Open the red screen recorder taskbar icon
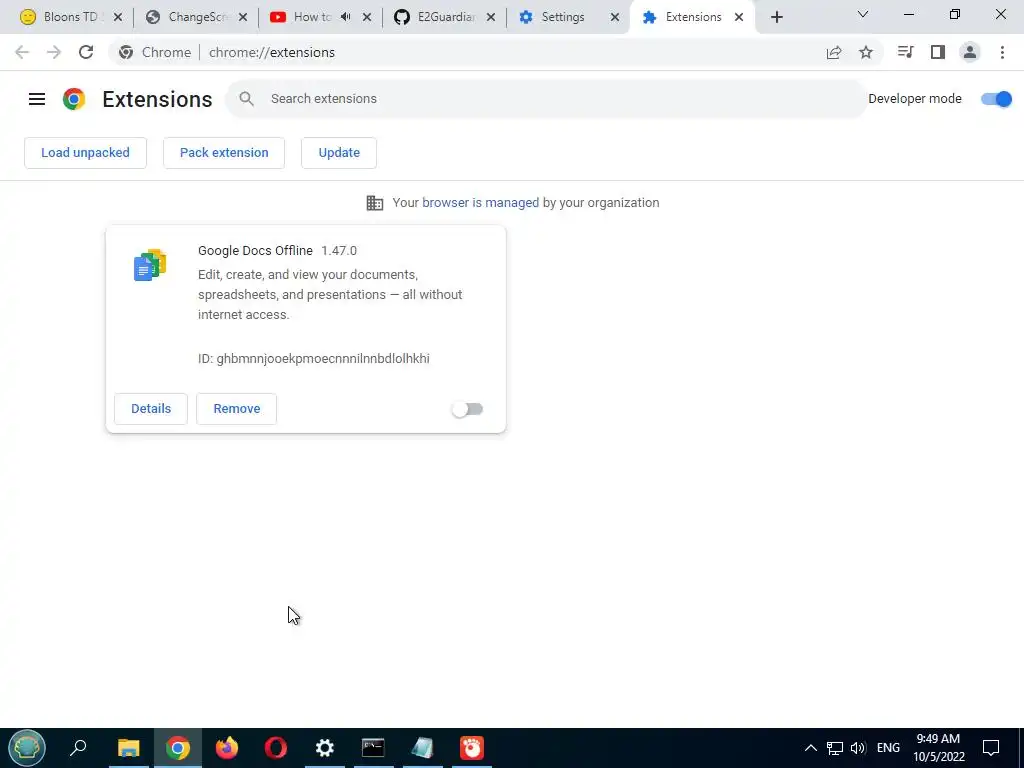This screenshot has height=768, width=1024. click(472, 748)
